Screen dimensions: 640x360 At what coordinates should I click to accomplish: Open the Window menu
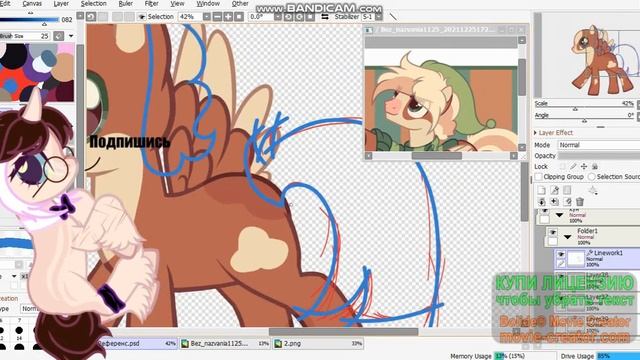coord(208,3)
